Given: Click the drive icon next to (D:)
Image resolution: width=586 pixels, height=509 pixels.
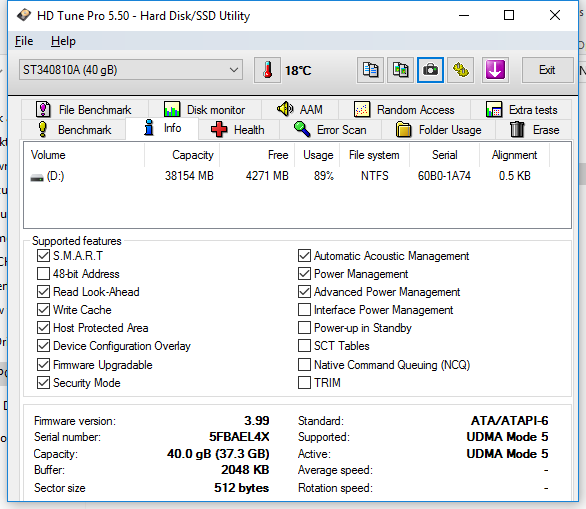Looking at the screenshot, I should [37, 178].
